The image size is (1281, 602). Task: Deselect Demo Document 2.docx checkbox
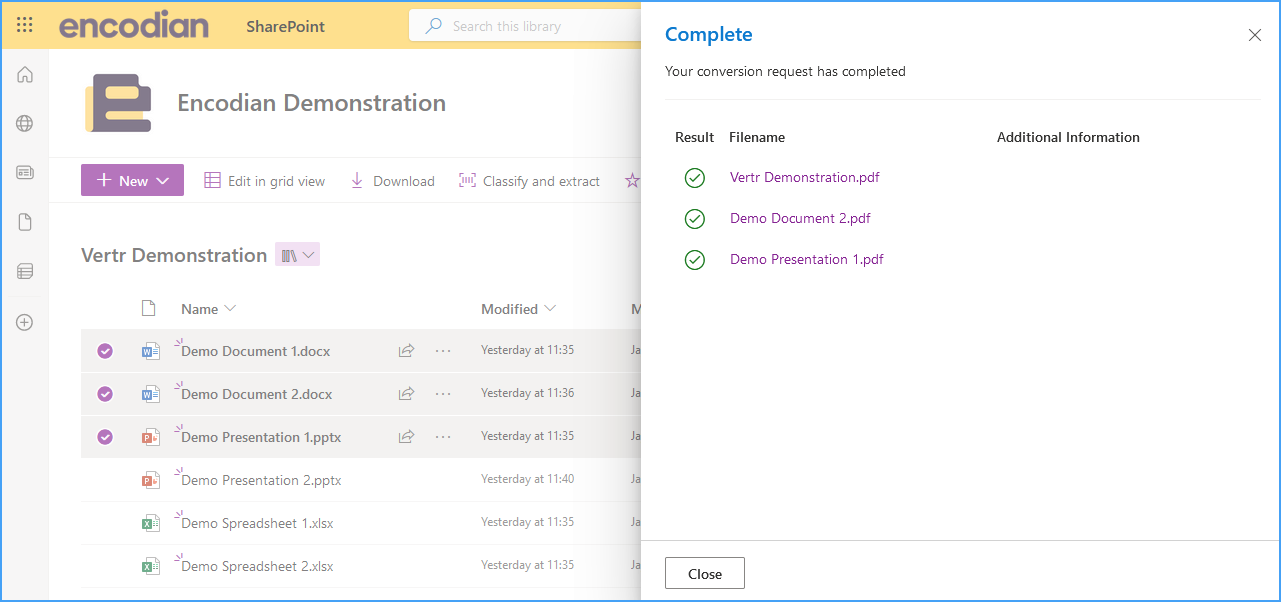105,394
